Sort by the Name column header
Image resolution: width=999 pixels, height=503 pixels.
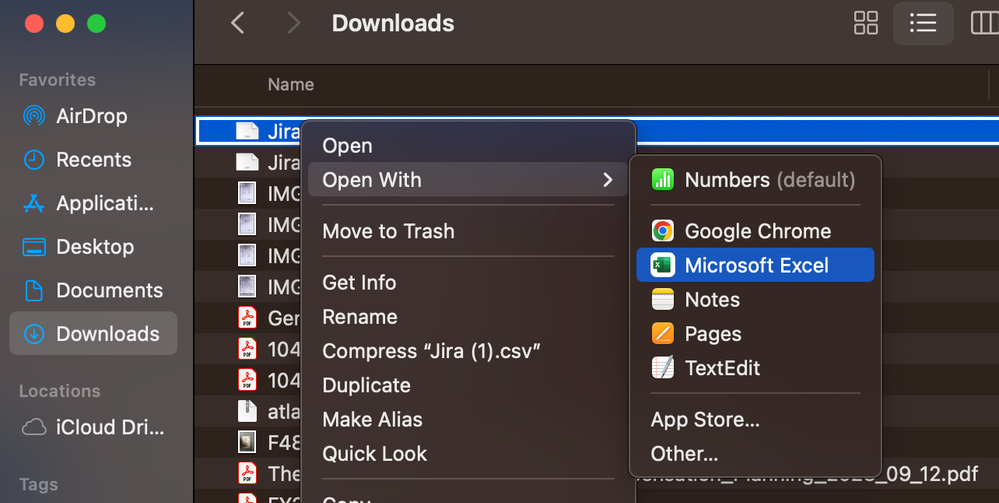291,85
